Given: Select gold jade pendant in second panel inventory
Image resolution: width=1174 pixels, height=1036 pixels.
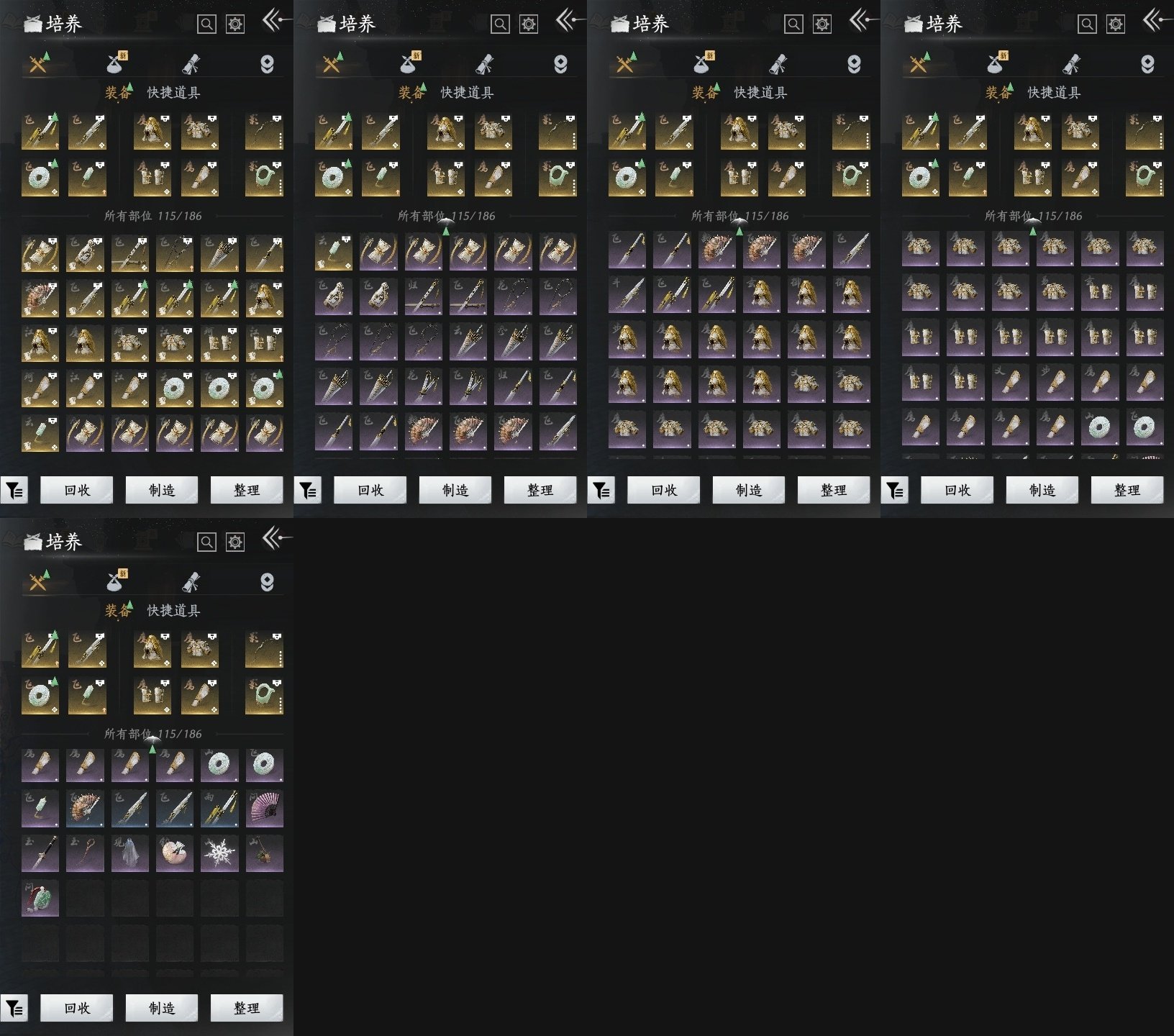Looking at the screenshot, I should pyautogui.click(x=334, y=253).
